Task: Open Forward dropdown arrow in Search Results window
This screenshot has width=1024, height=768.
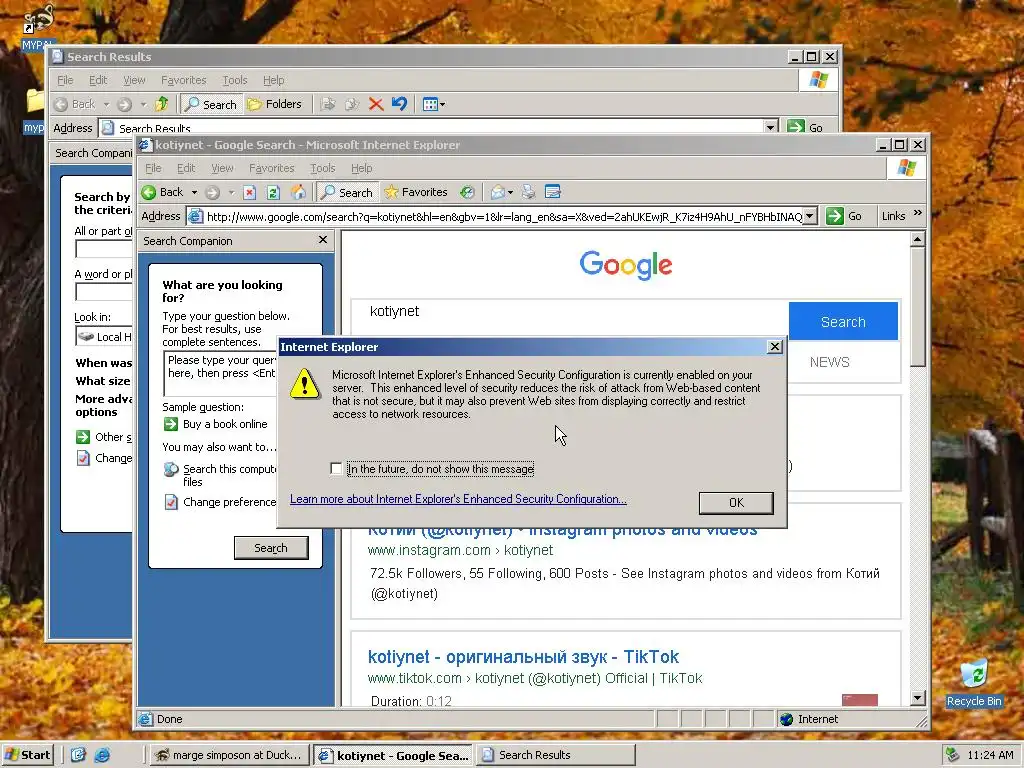Action: coord(143,104)
